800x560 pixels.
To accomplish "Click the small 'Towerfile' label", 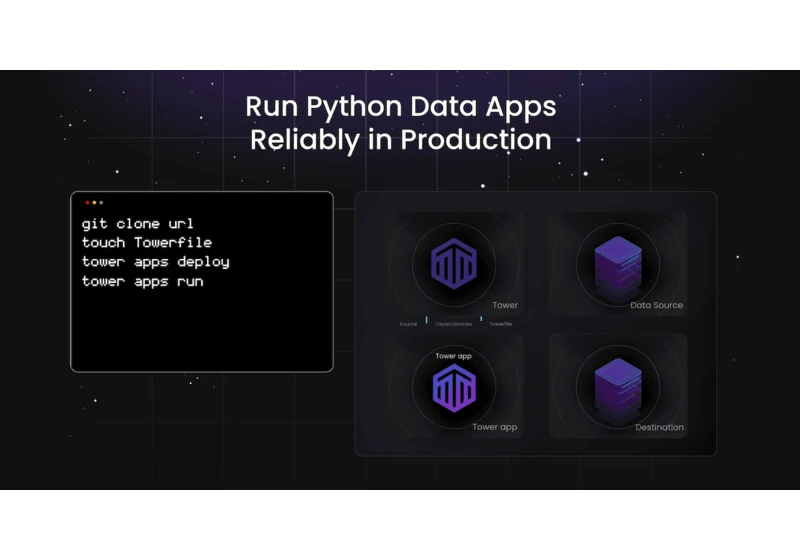I will click(501, 324).
